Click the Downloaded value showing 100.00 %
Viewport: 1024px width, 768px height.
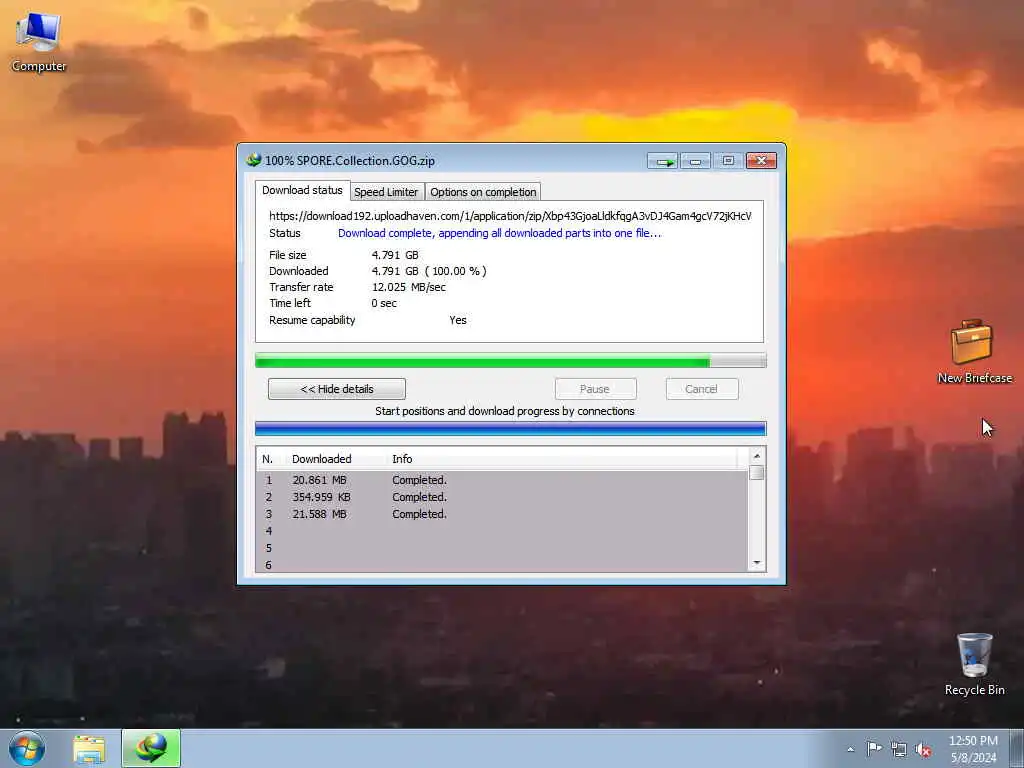(x=429, y=271)
